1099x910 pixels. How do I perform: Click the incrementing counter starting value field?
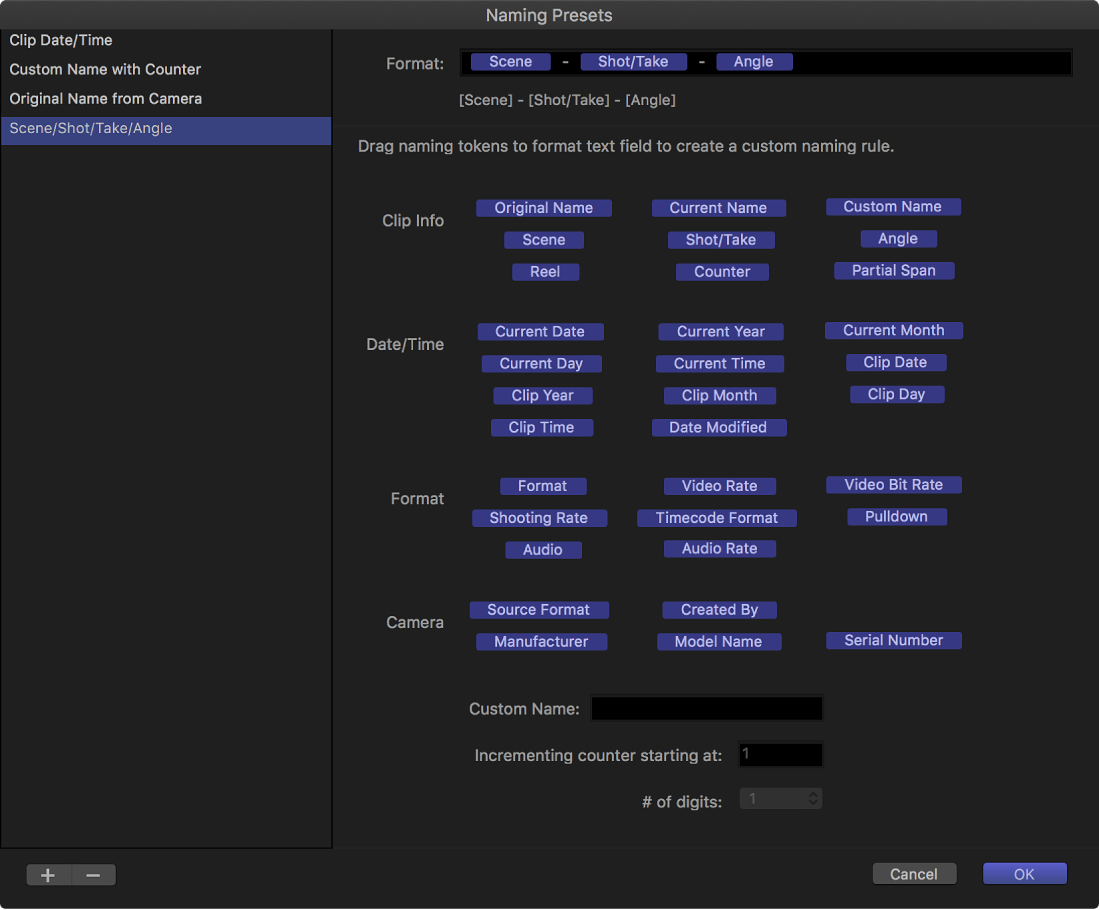pyautogui.click(x=780, y=755)
